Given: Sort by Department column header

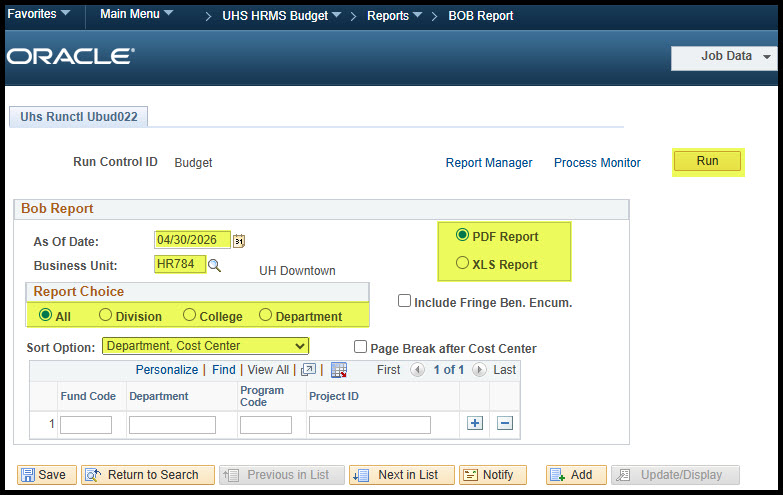Looking at the screenshot, I should [x=159, y=396].
